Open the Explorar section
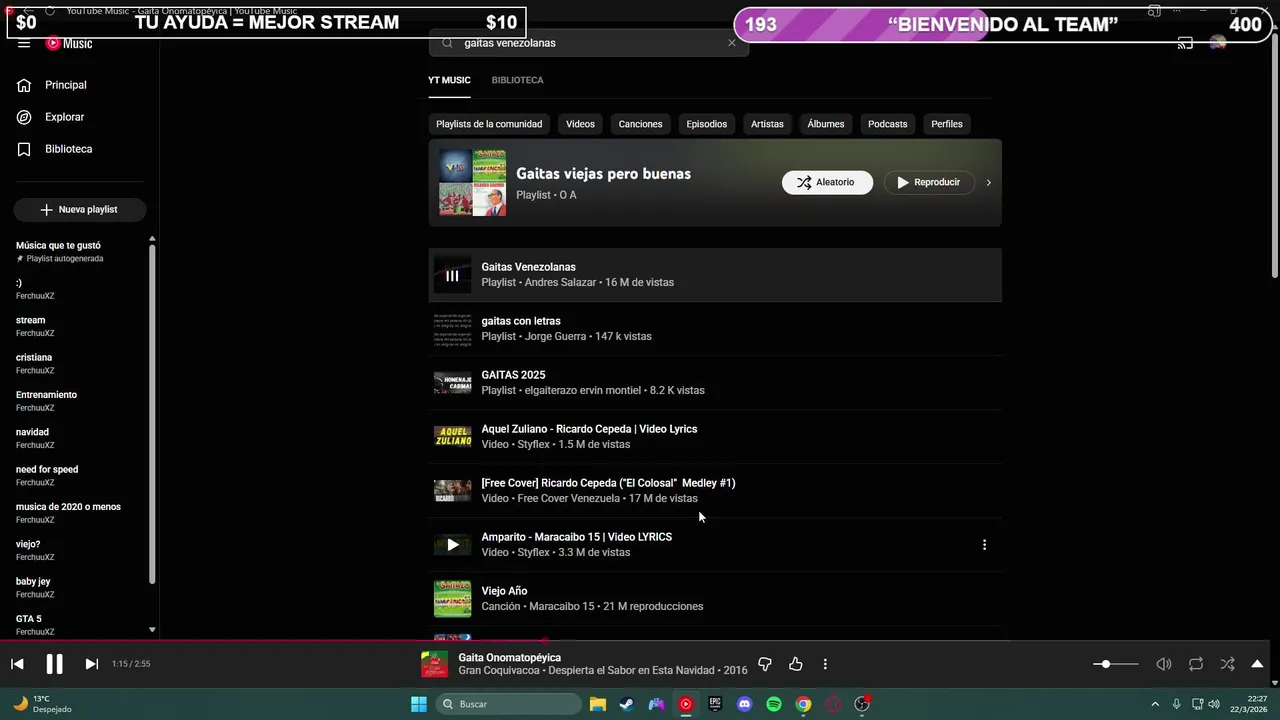Image resolution: width=1280 pixels, height=720 pixels. pos(51,117)
